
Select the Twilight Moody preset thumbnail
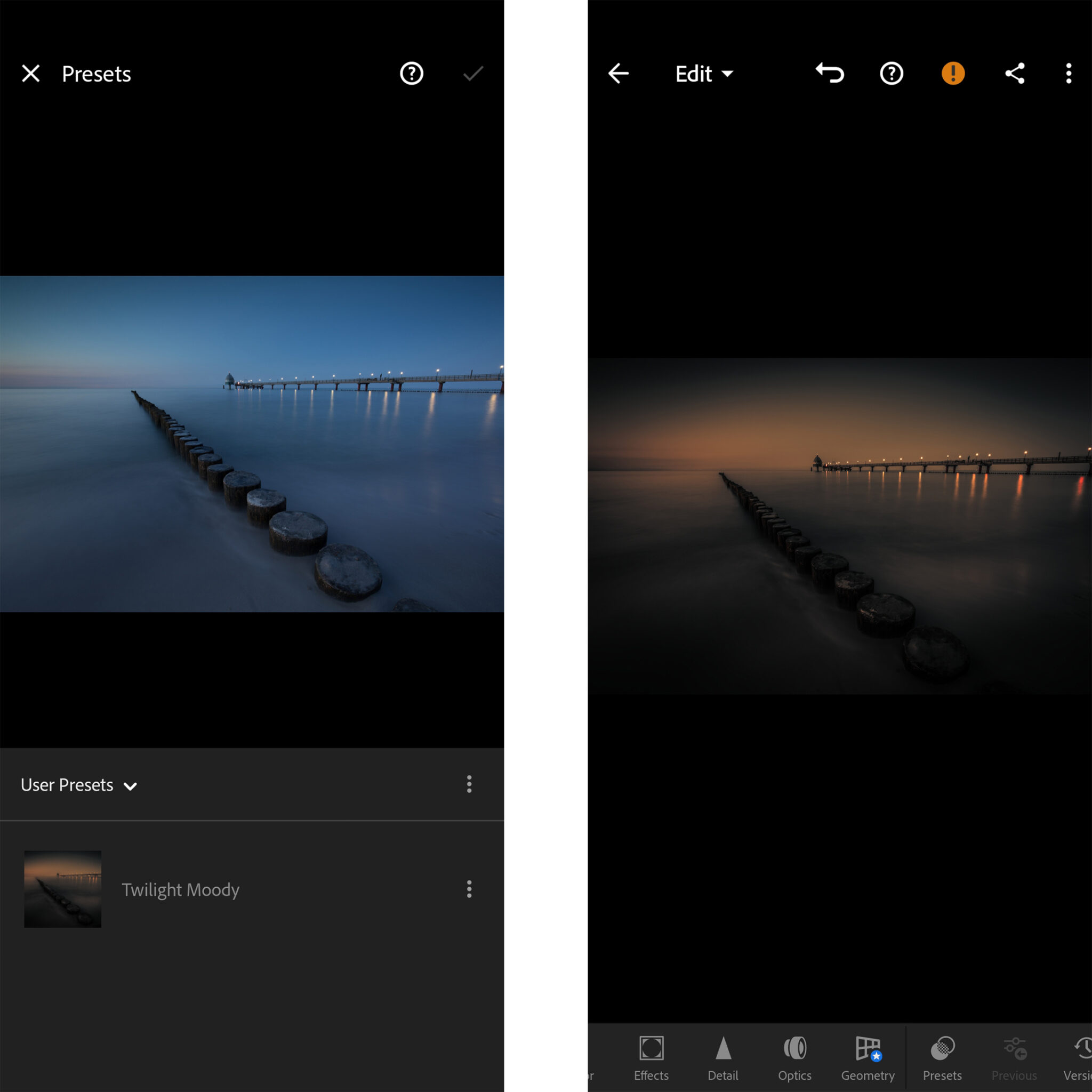point(63,889)
